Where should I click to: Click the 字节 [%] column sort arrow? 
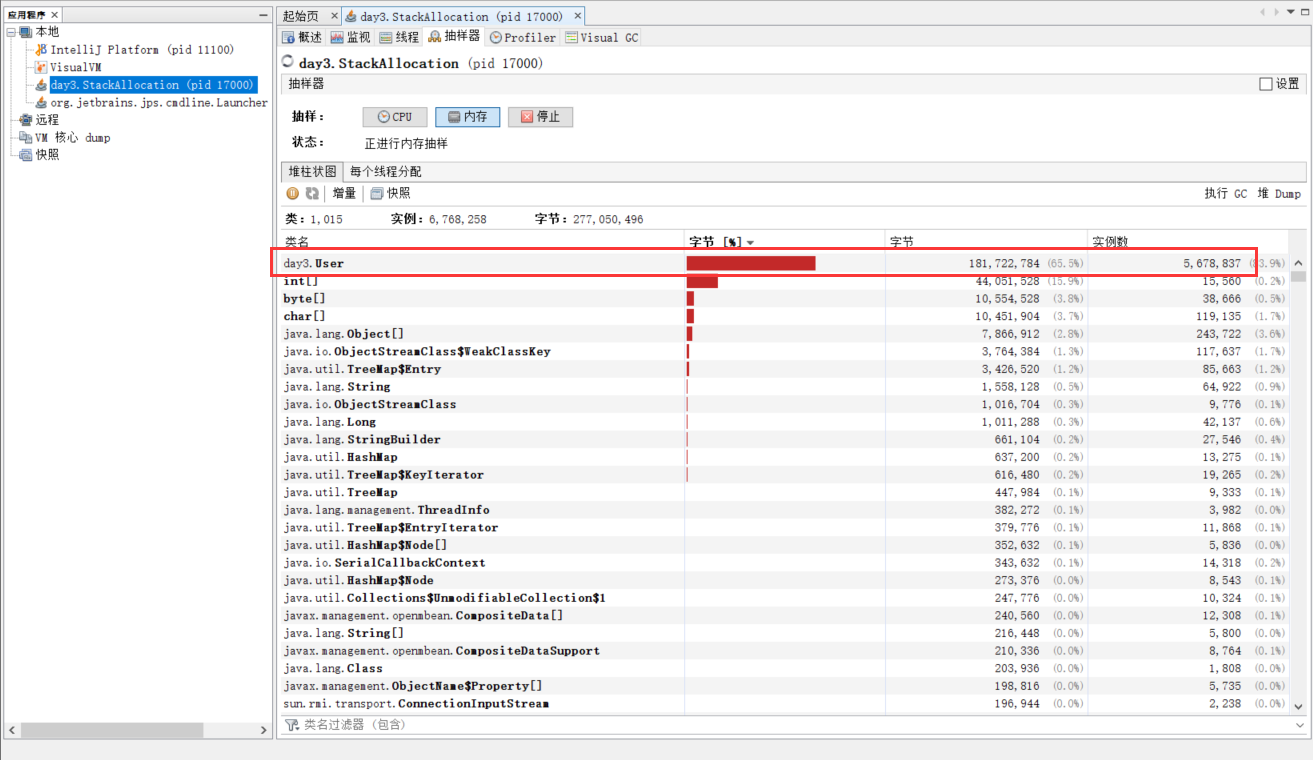pyautogui.click(x=750, y=242)
